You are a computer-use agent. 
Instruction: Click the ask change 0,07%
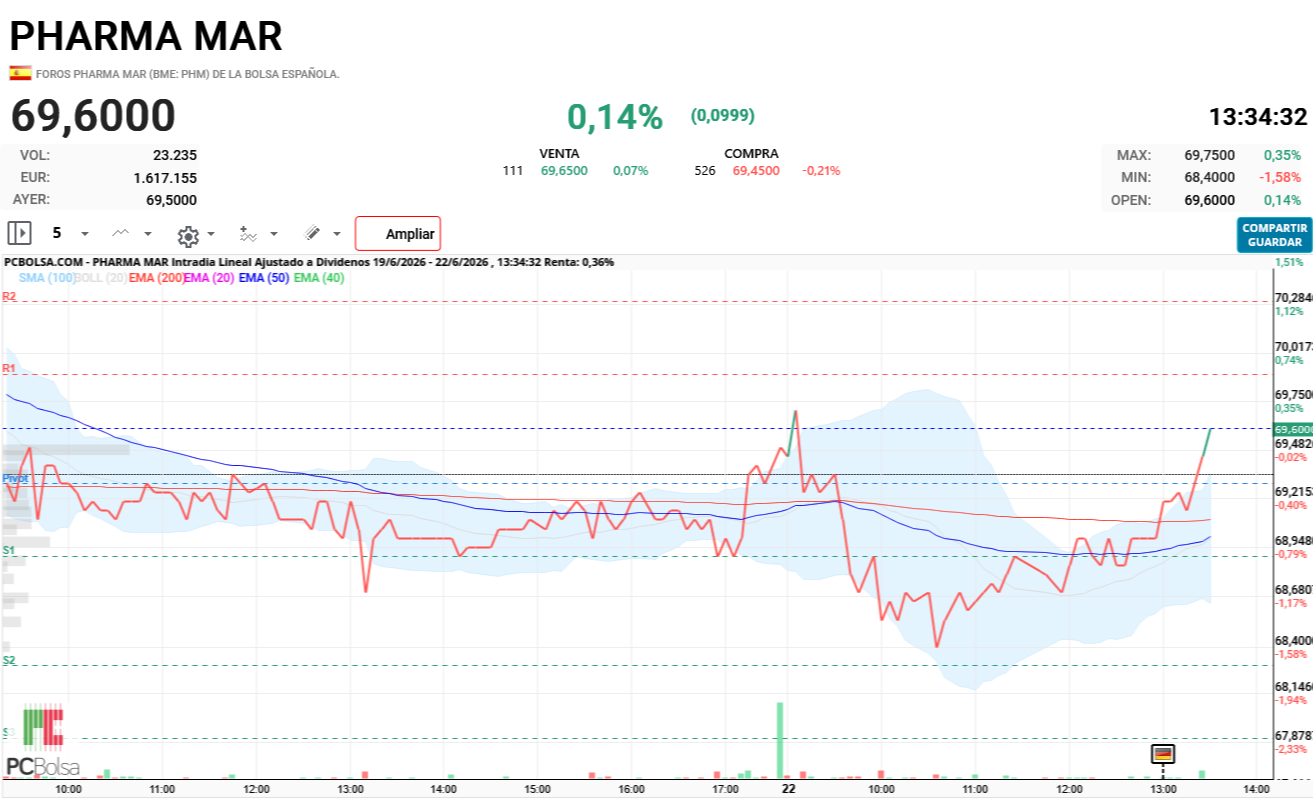click(631, 171)
